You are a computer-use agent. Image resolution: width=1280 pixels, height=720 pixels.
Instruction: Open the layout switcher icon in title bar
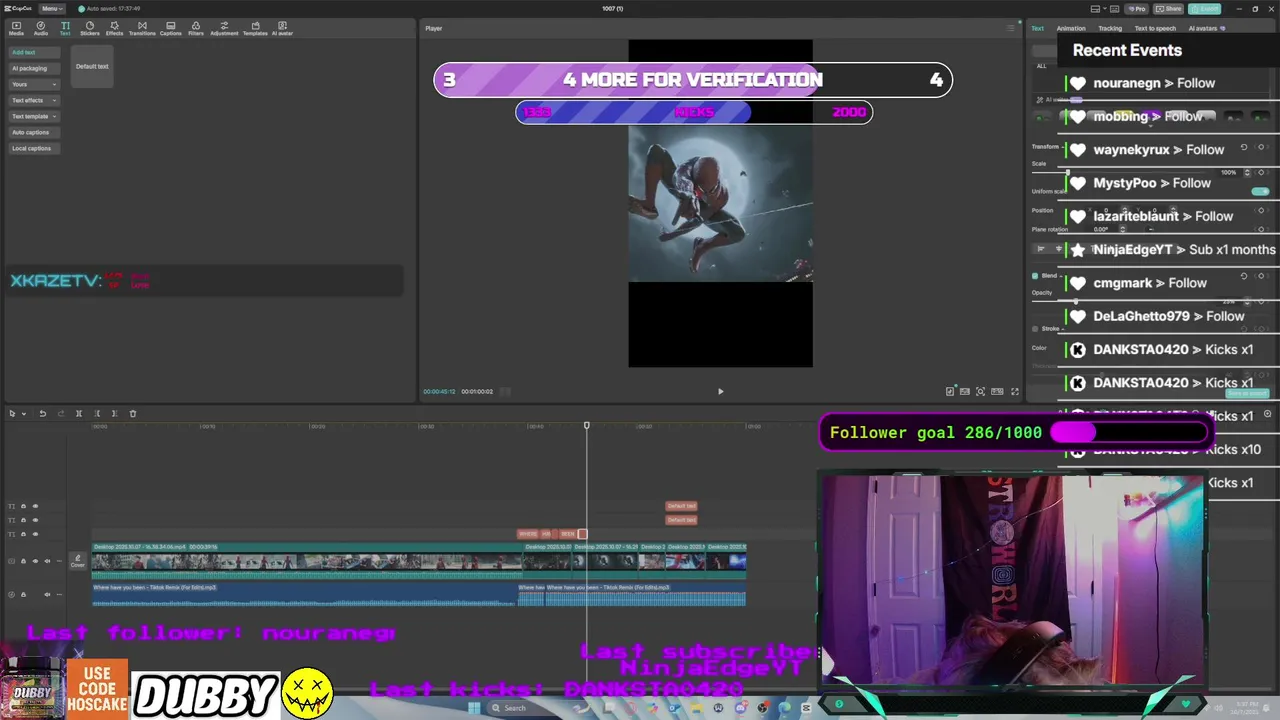1095,9
